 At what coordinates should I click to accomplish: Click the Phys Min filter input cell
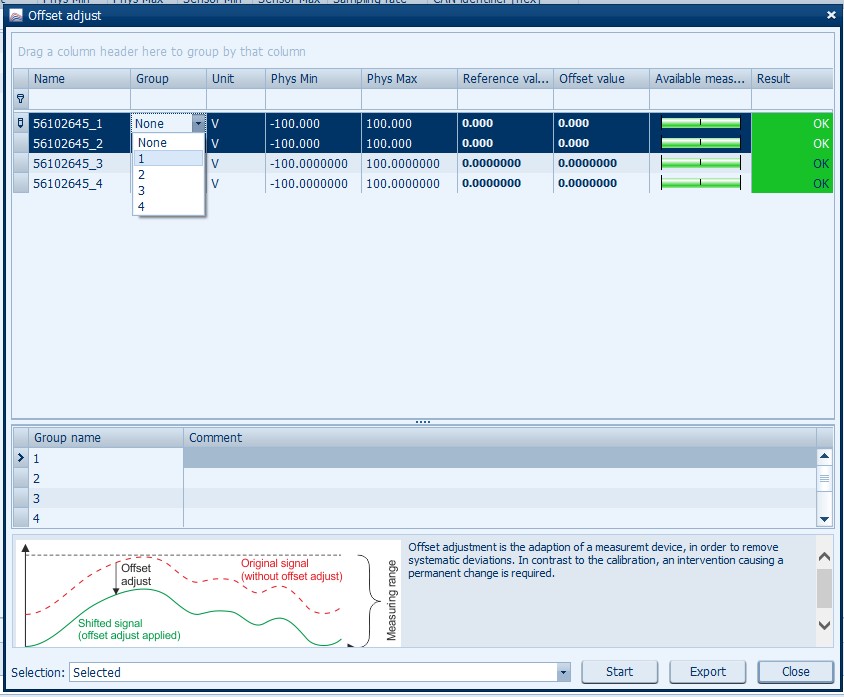coord(313,99)
